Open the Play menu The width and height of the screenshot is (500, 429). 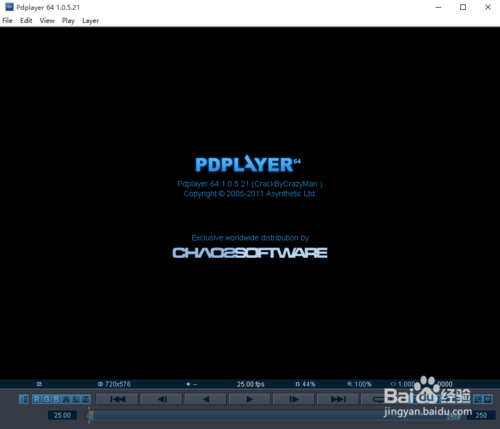pyautogui.click(x=68, y=21)
